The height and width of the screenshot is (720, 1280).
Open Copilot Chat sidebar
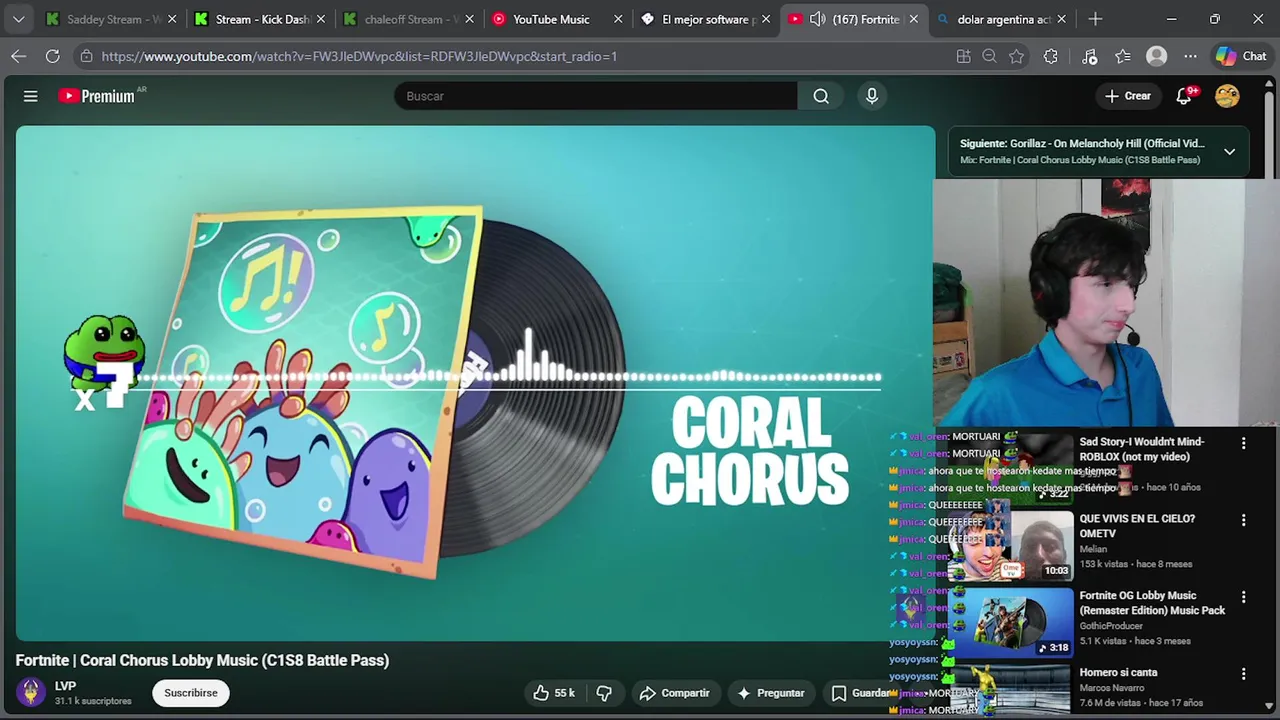click(1242, 56)
